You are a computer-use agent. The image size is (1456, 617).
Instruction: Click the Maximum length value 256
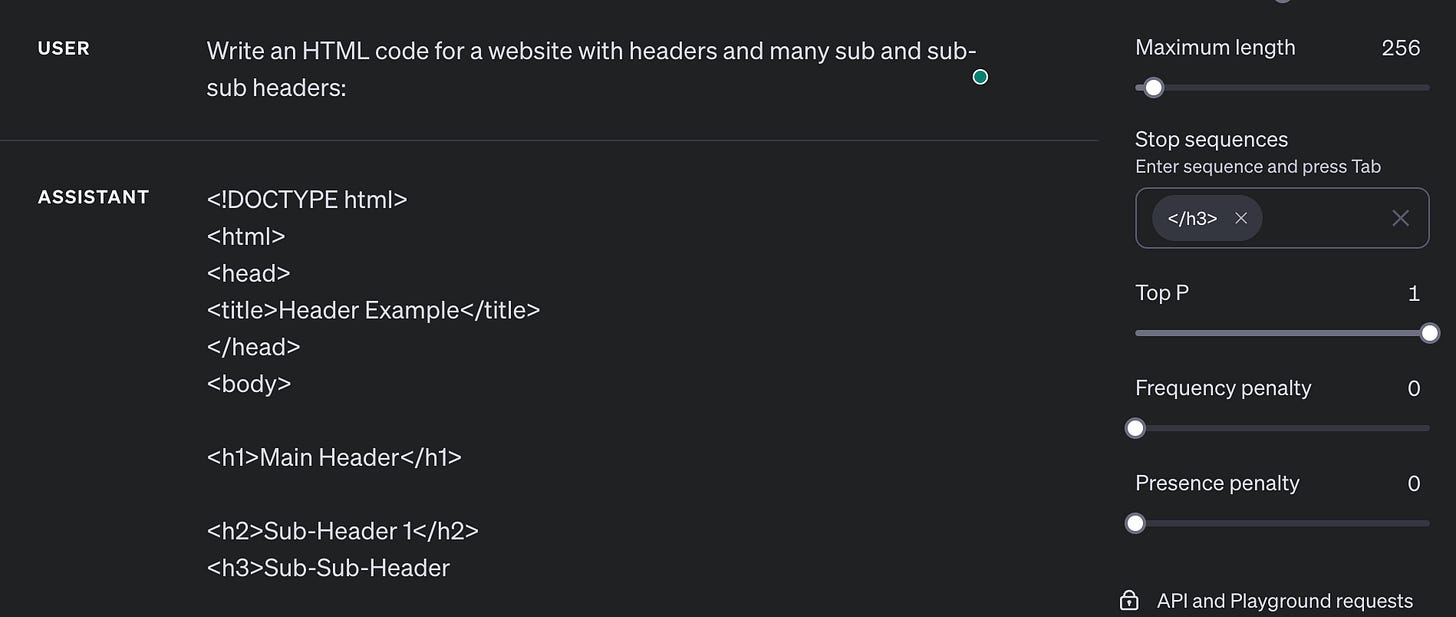pos(1400,47)
